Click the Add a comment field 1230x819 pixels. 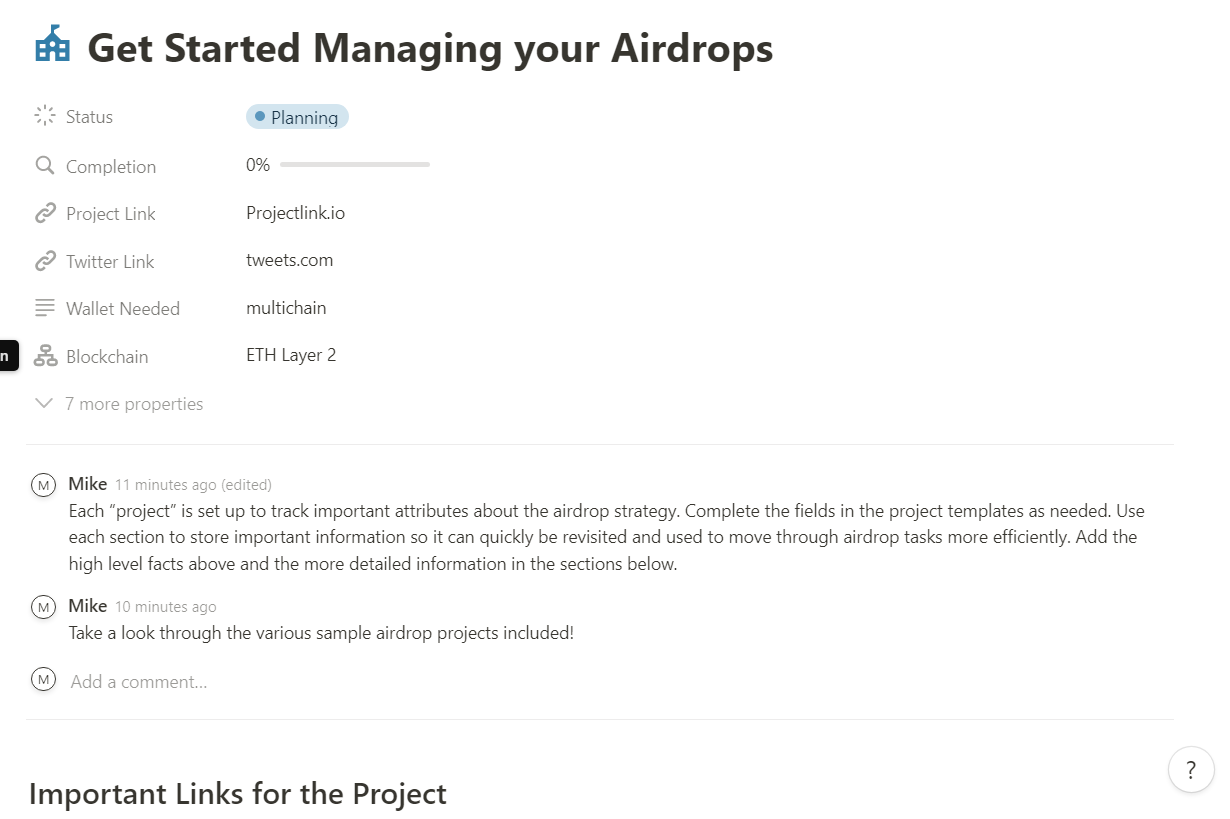139,682
